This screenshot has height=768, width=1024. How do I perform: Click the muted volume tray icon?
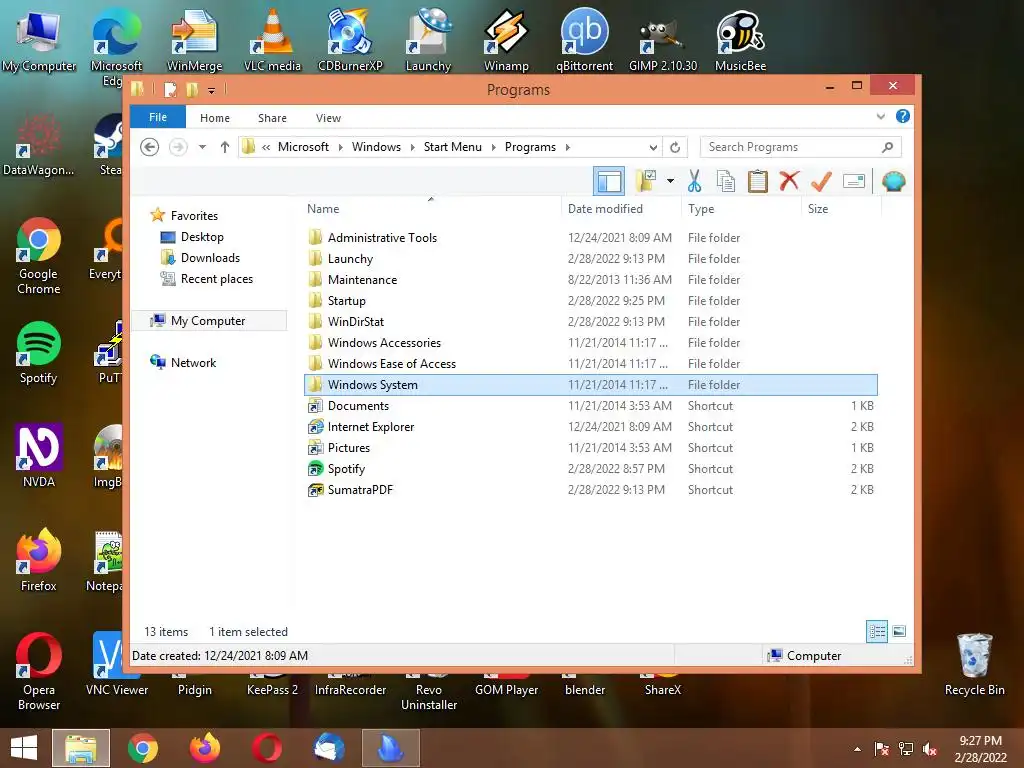click(x=930, y=749)
